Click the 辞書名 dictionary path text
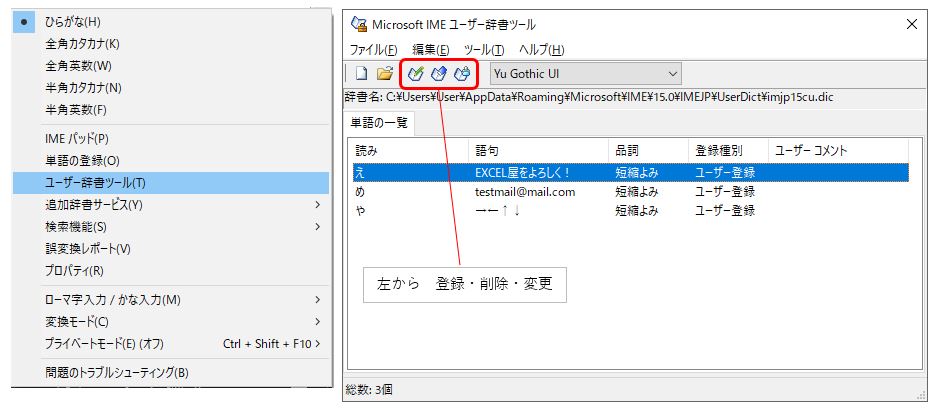 589,97
